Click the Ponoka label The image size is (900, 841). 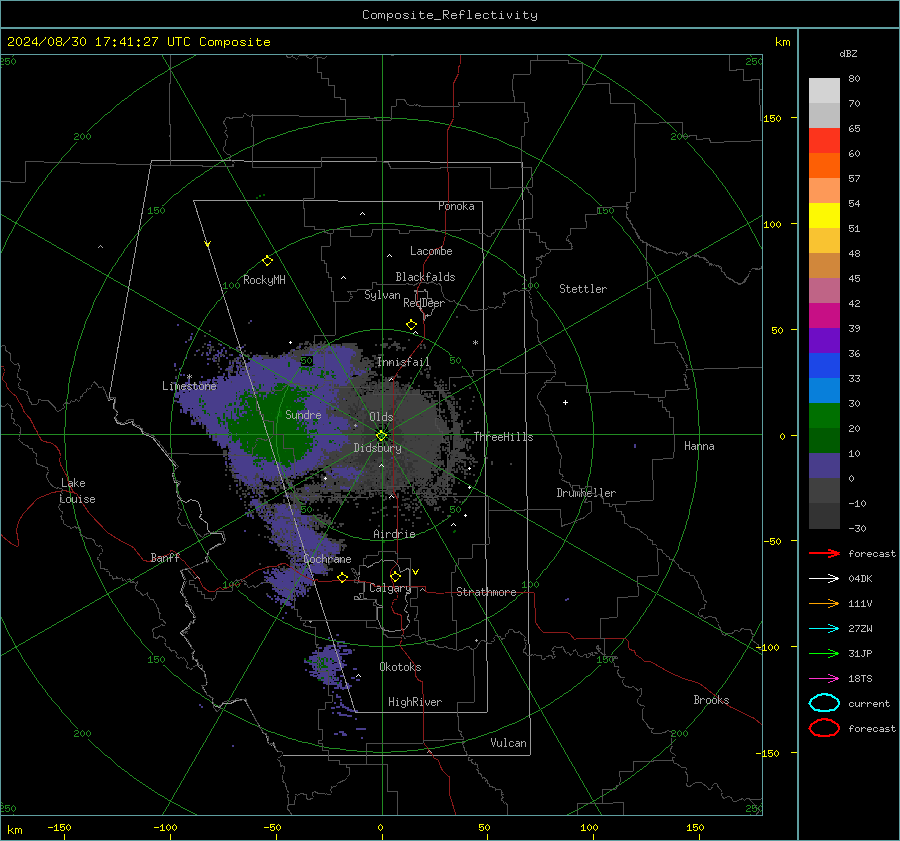456,206
